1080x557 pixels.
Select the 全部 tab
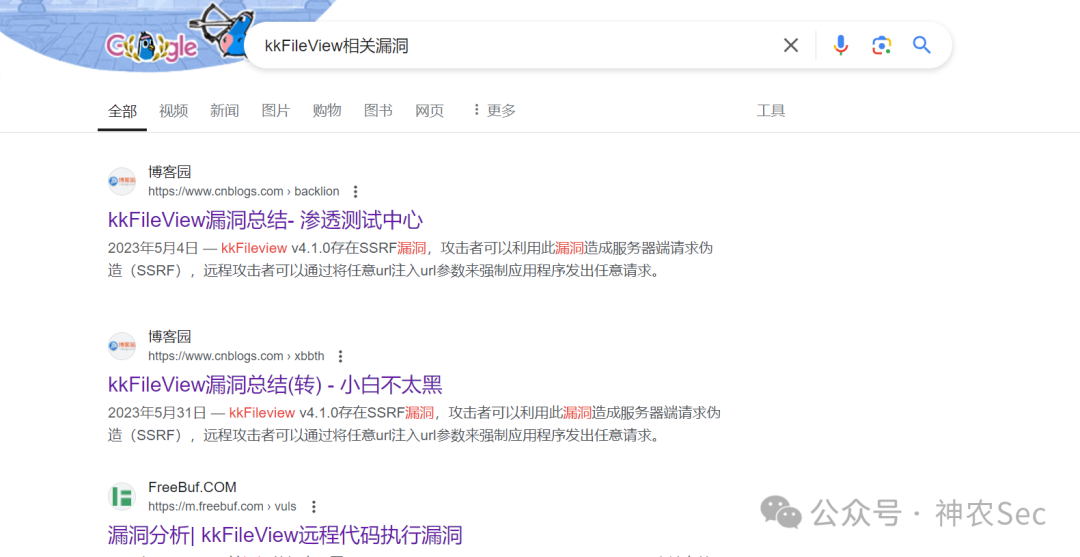tap(123, 111)
